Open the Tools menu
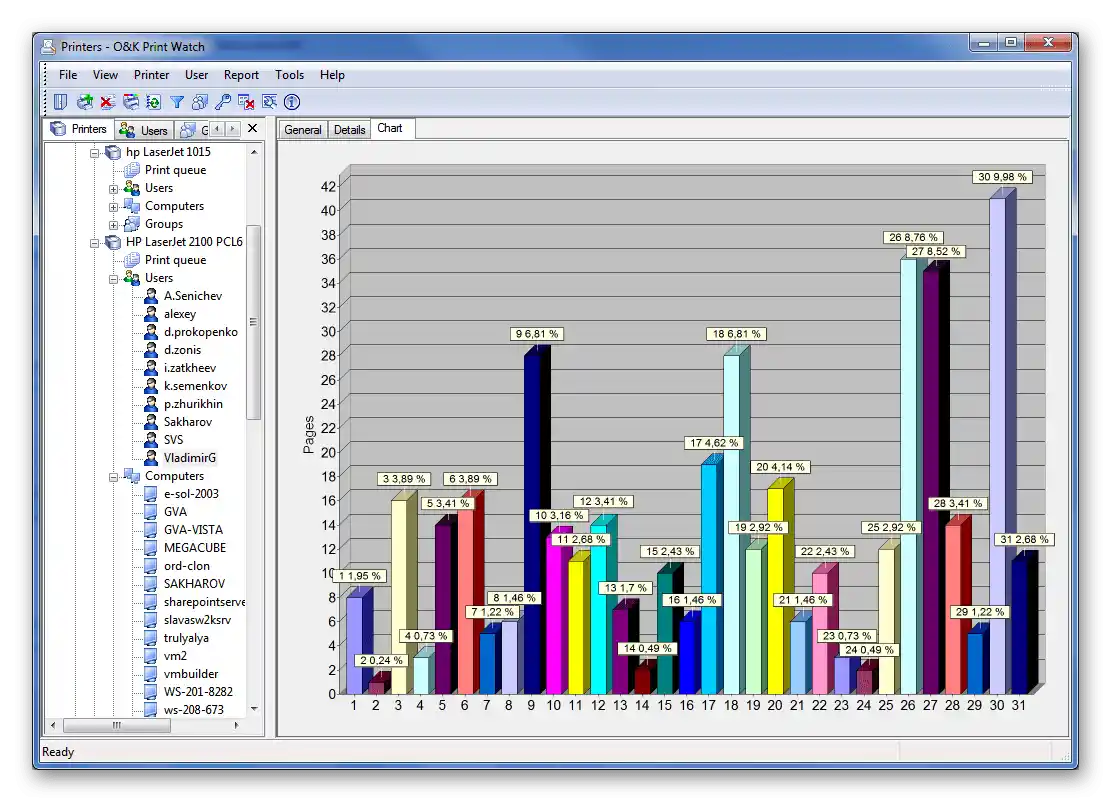 point(290,74)
